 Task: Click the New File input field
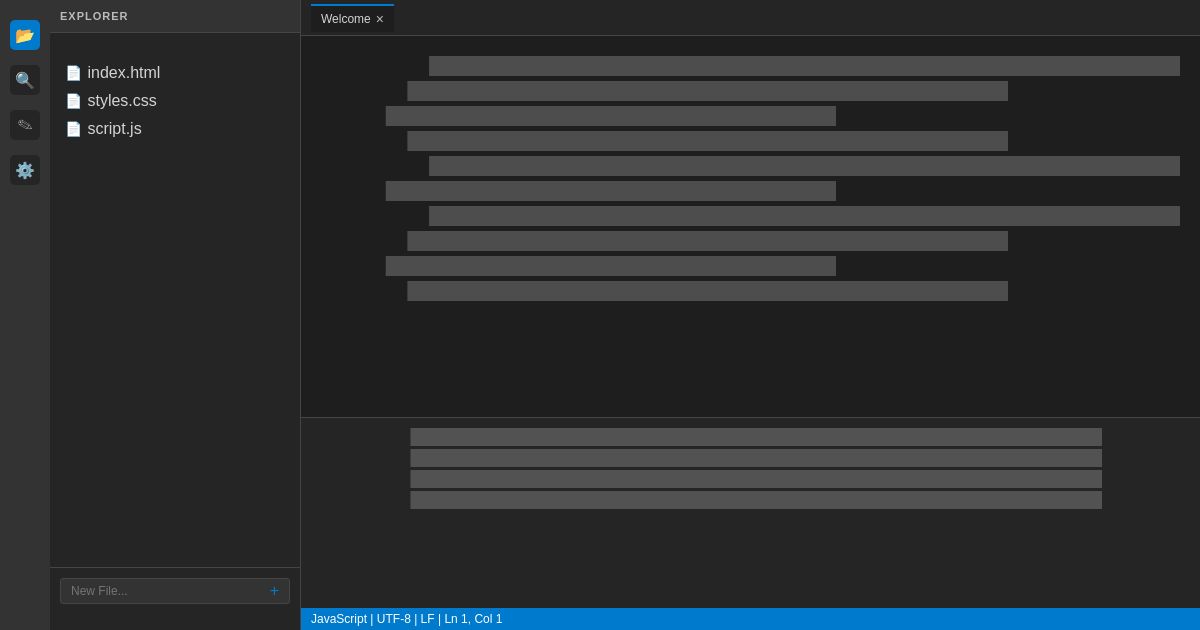[x=150, y=591]
